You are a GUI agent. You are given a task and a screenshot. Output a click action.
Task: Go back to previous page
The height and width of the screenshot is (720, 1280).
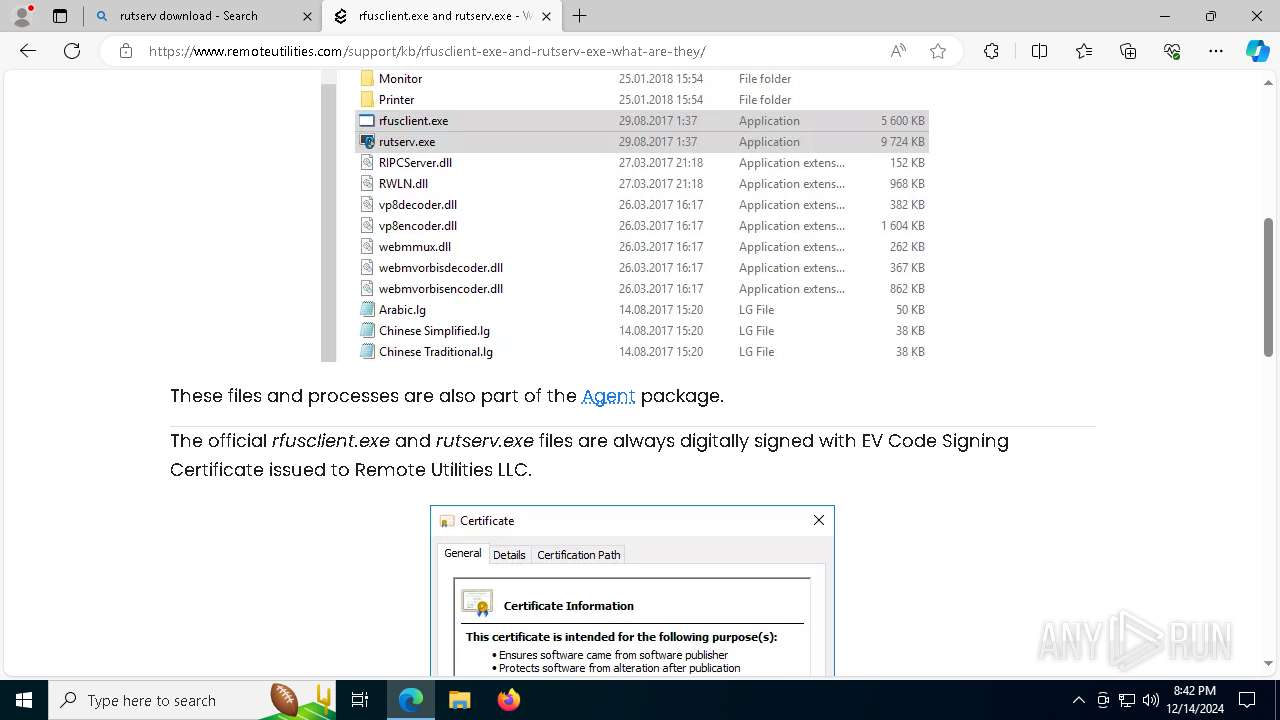click(28, 51)
